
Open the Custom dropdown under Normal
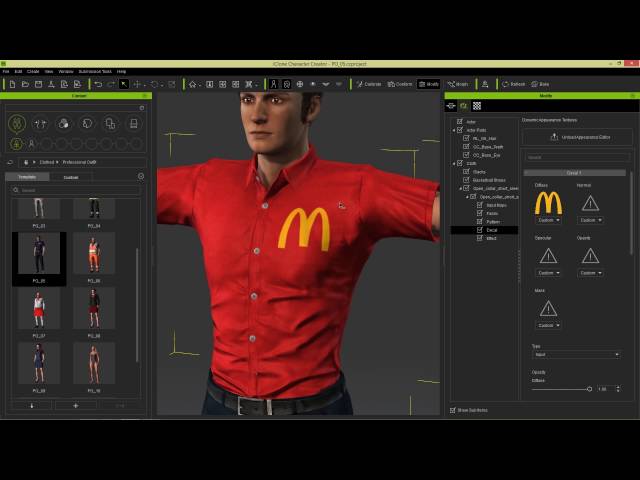[x=591, y=220]
